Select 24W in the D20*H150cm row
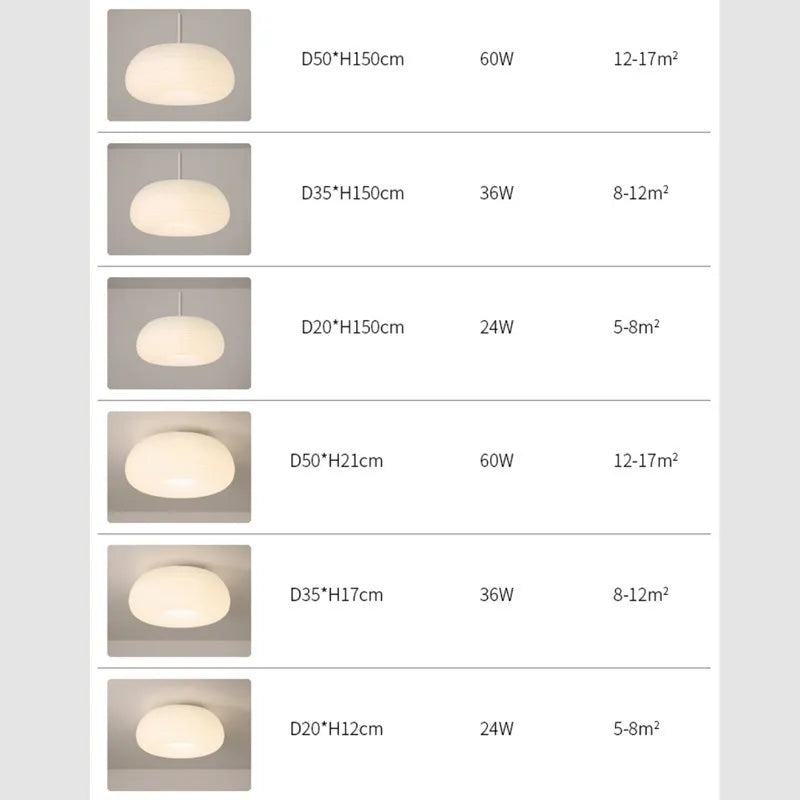 point(497,327)
